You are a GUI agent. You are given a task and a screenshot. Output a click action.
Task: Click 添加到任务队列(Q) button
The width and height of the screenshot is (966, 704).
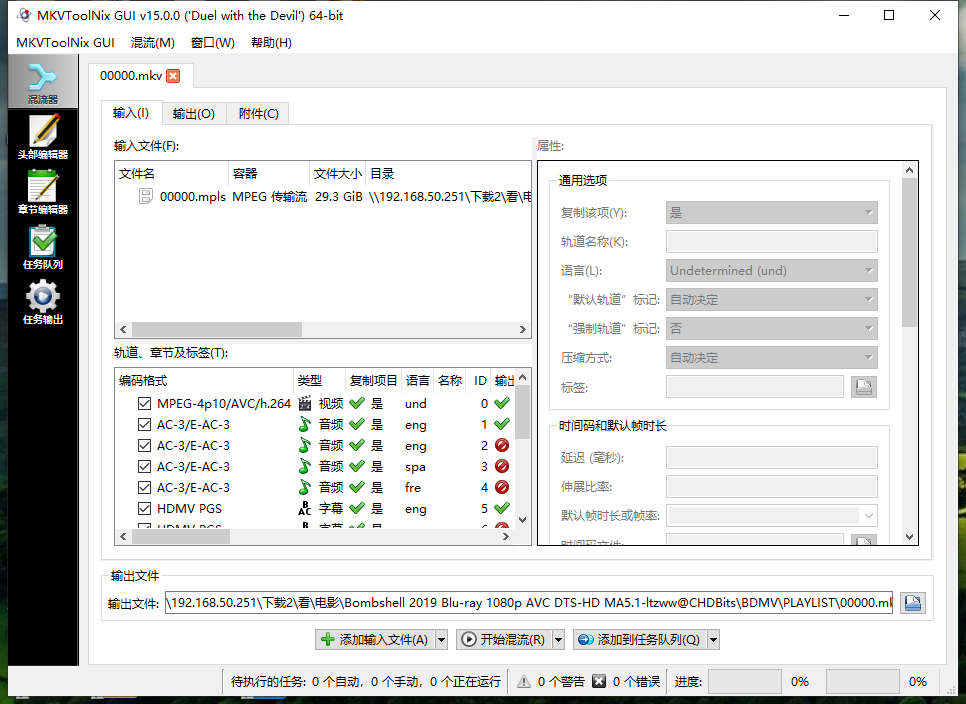[646, 639]
